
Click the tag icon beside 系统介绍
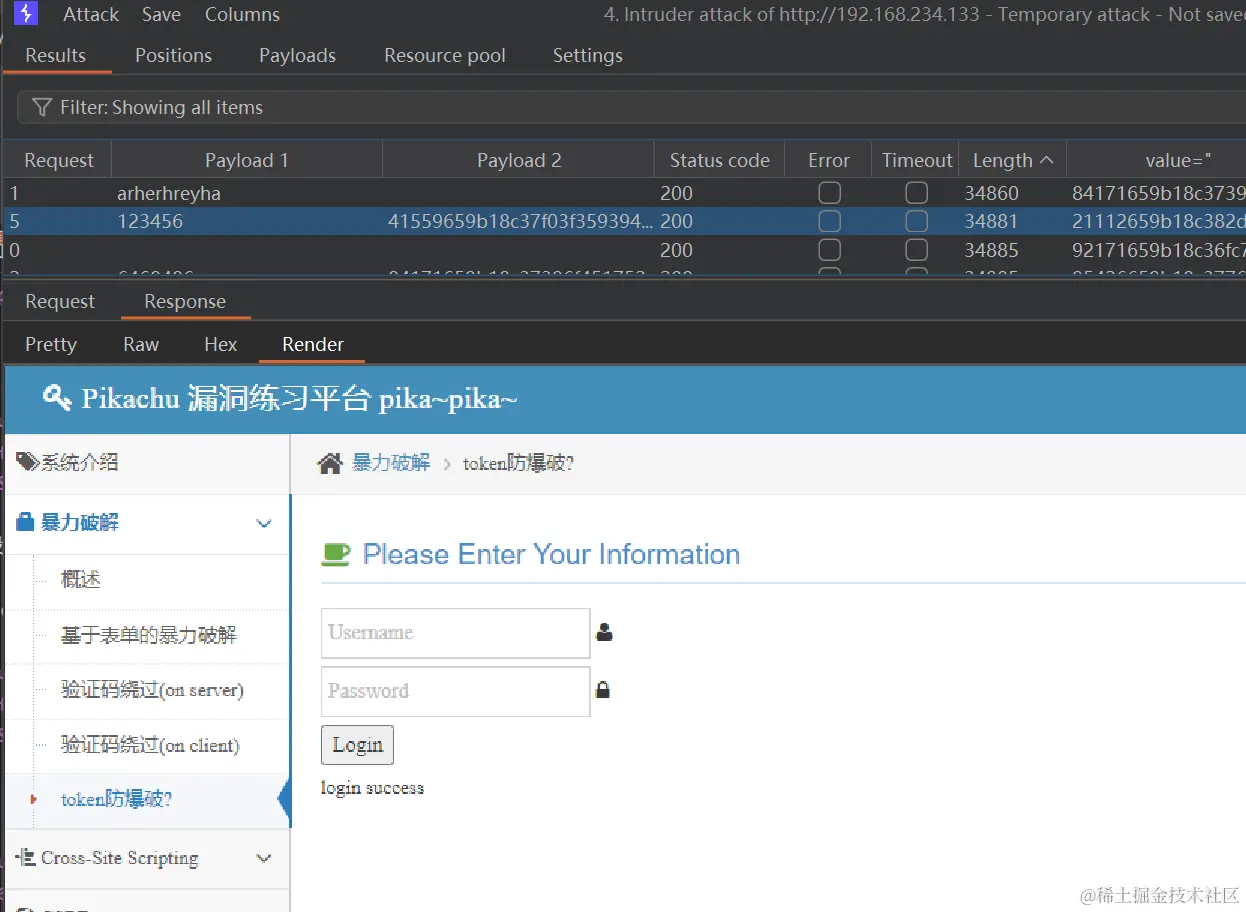[x=27, y=461]
